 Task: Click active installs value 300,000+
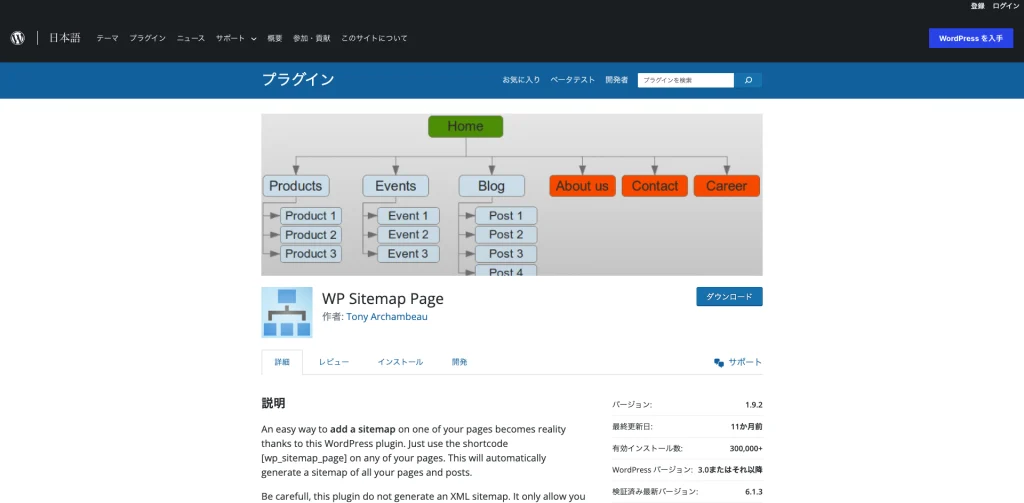click(746, 449)
